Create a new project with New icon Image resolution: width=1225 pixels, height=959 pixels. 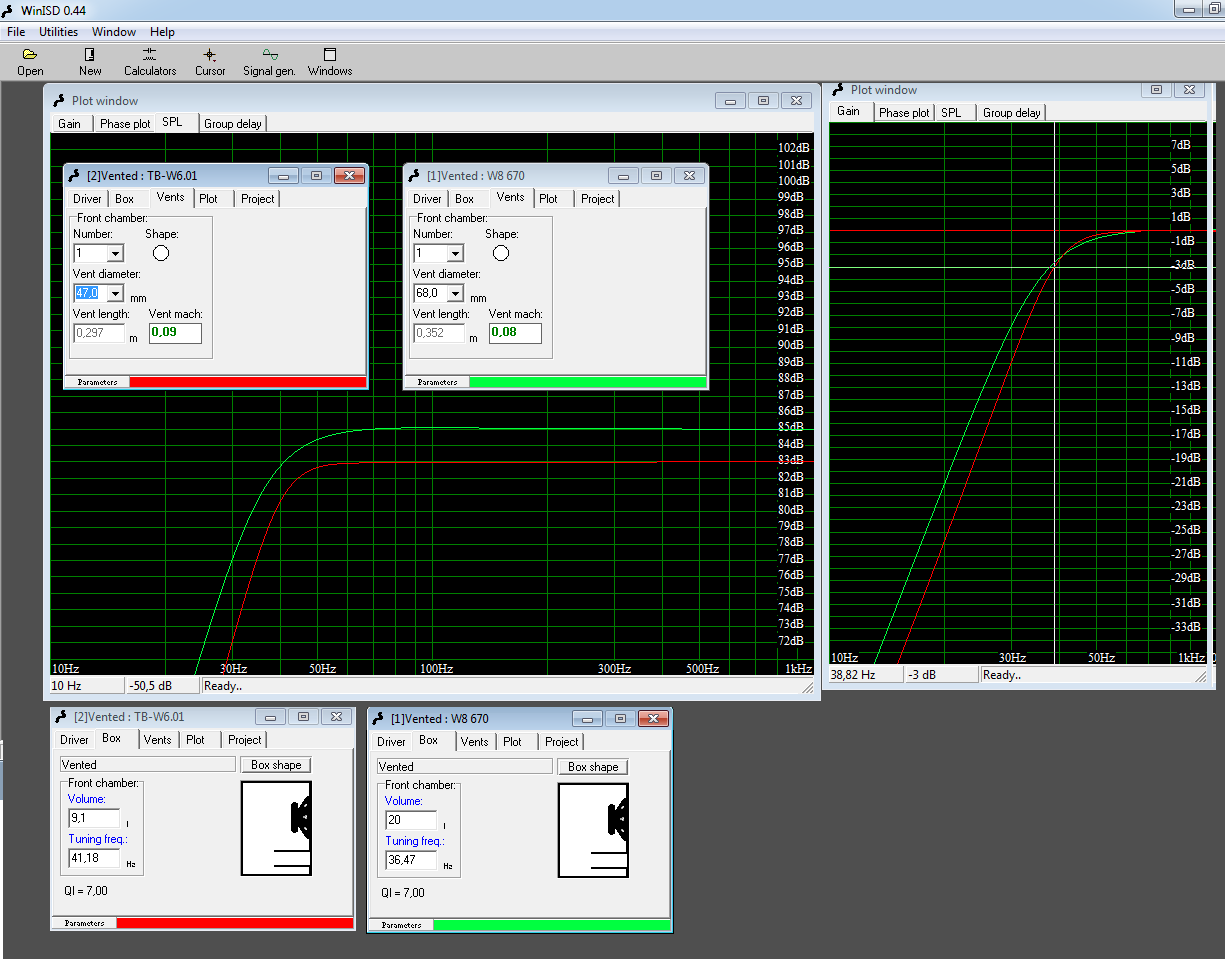90,61
